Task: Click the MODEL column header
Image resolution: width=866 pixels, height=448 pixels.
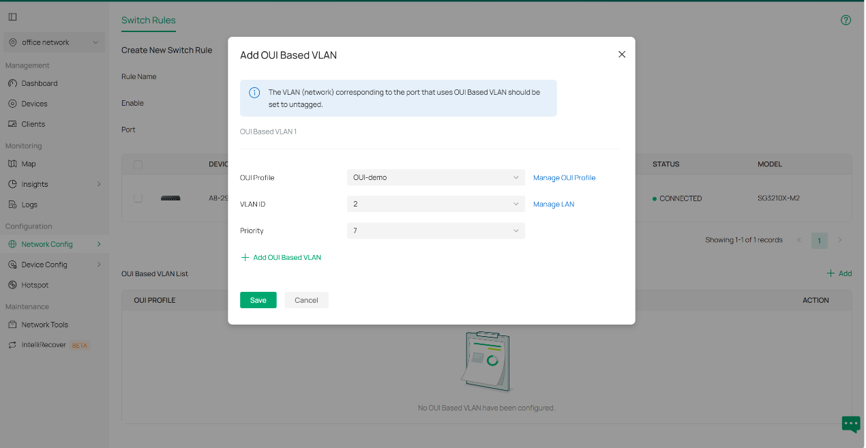Action: (x=769, y=165)
